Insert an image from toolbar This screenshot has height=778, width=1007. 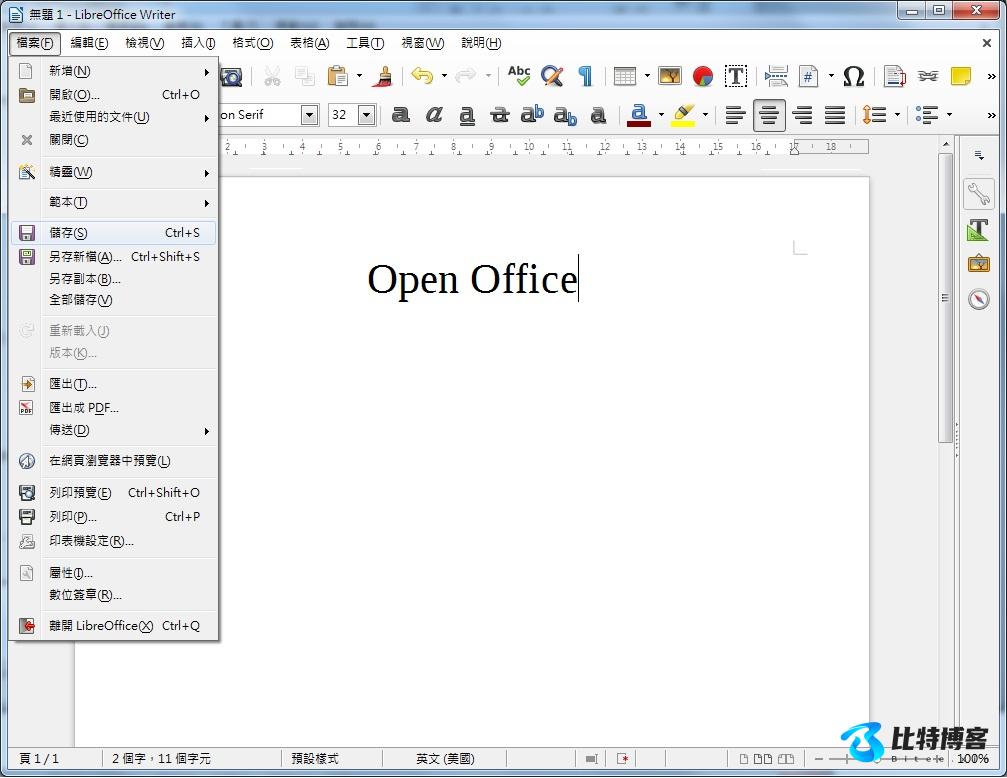(x=670, y=76)
